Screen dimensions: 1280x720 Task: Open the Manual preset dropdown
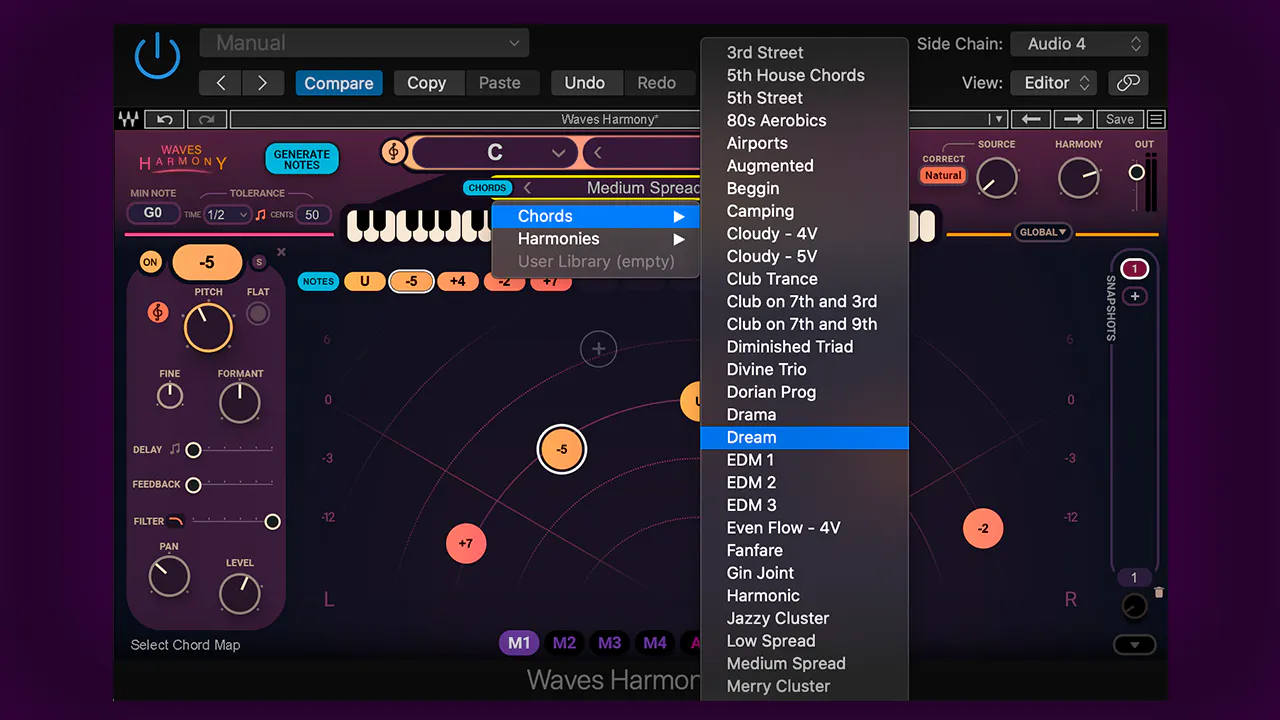(x=364, y=43)
